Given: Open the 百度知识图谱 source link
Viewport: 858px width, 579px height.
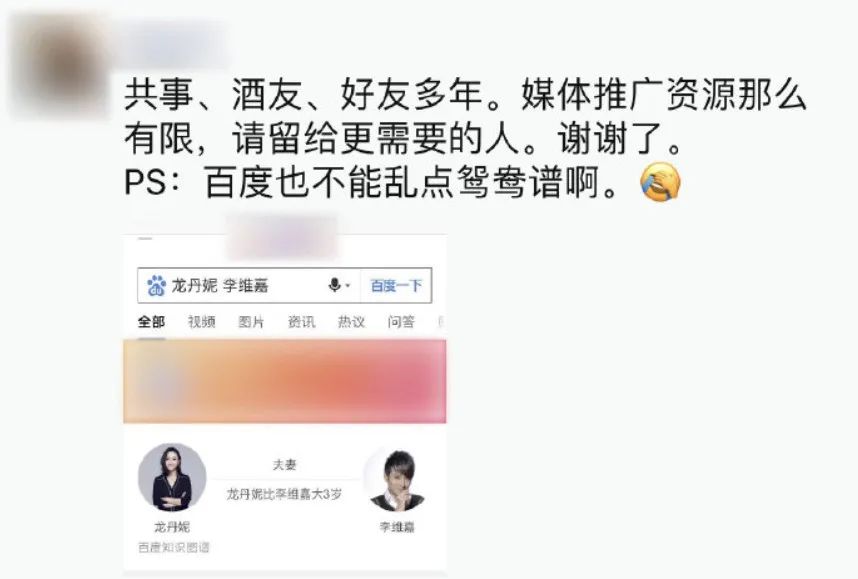Looking at the screenshot, I should point(173,547).
